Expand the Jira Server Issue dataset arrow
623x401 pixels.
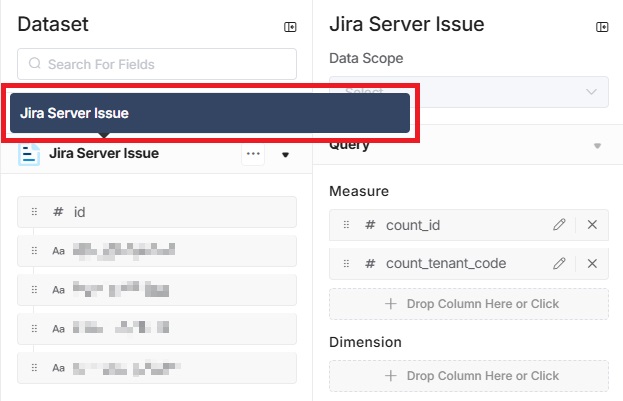coord(285,155)
